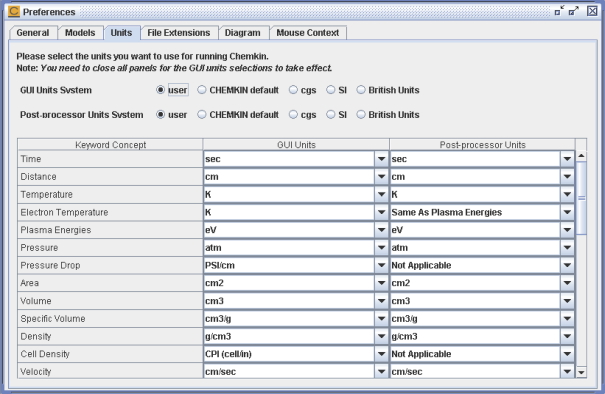Set GUI Units System to SI
Image resolution: width=605 pixels, height=394 pixels.
[x=336, y=90]
